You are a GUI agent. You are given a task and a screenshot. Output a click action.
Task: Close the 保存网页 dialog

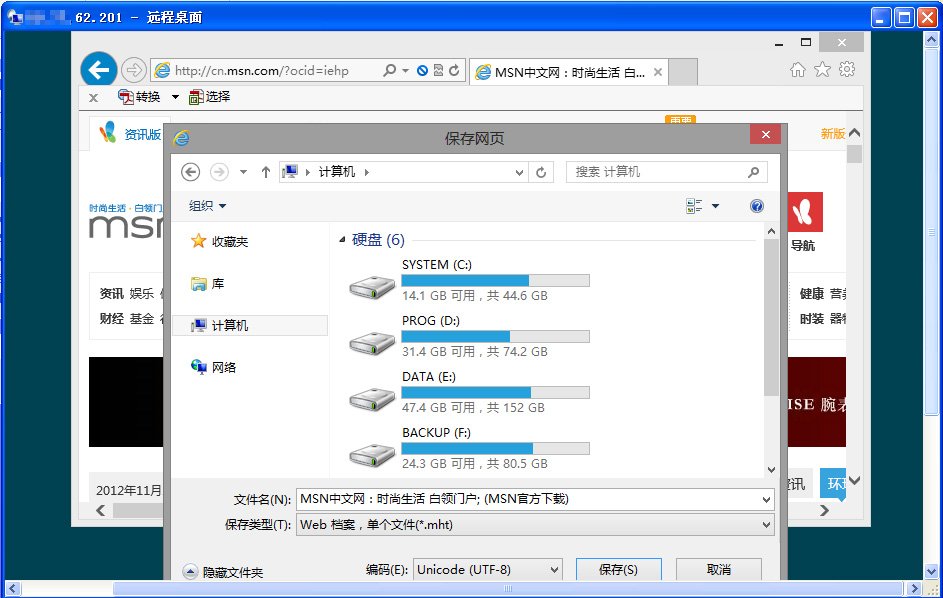[x=766, y=134]
